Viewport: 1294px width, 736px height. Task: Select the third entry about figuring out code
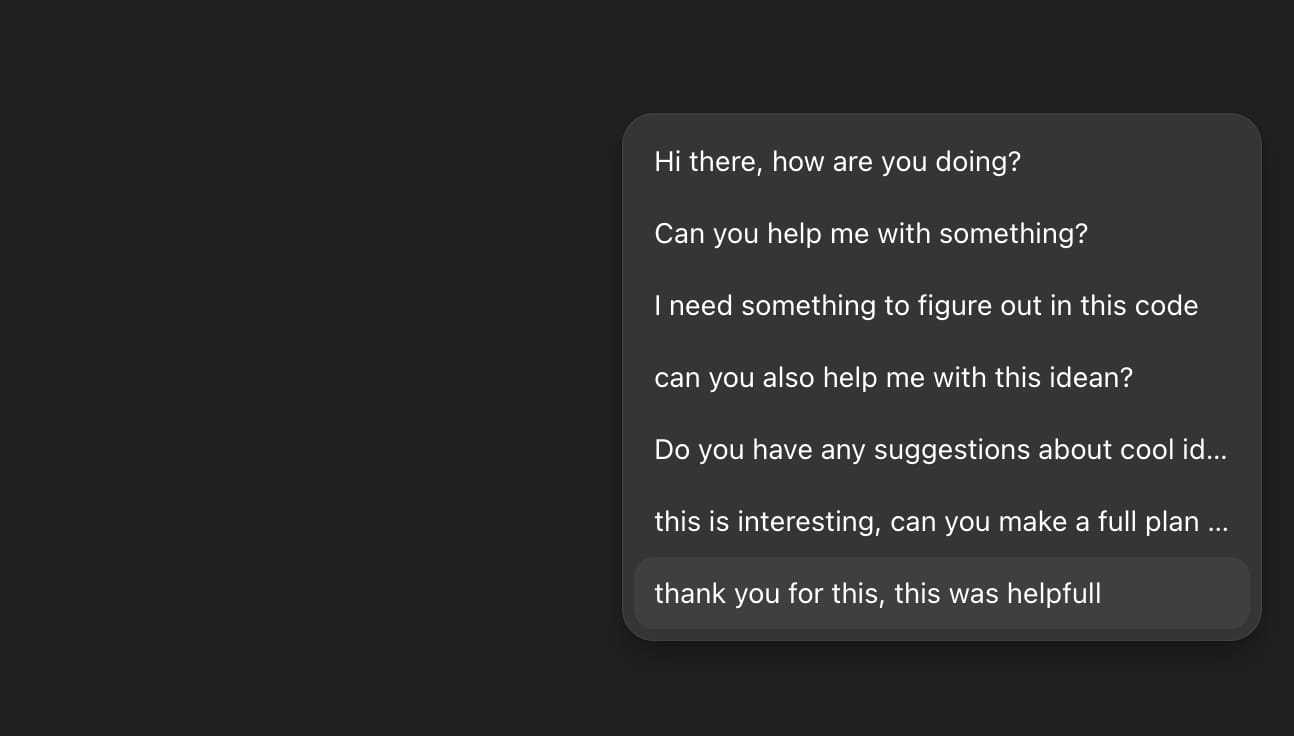[926, 305]
